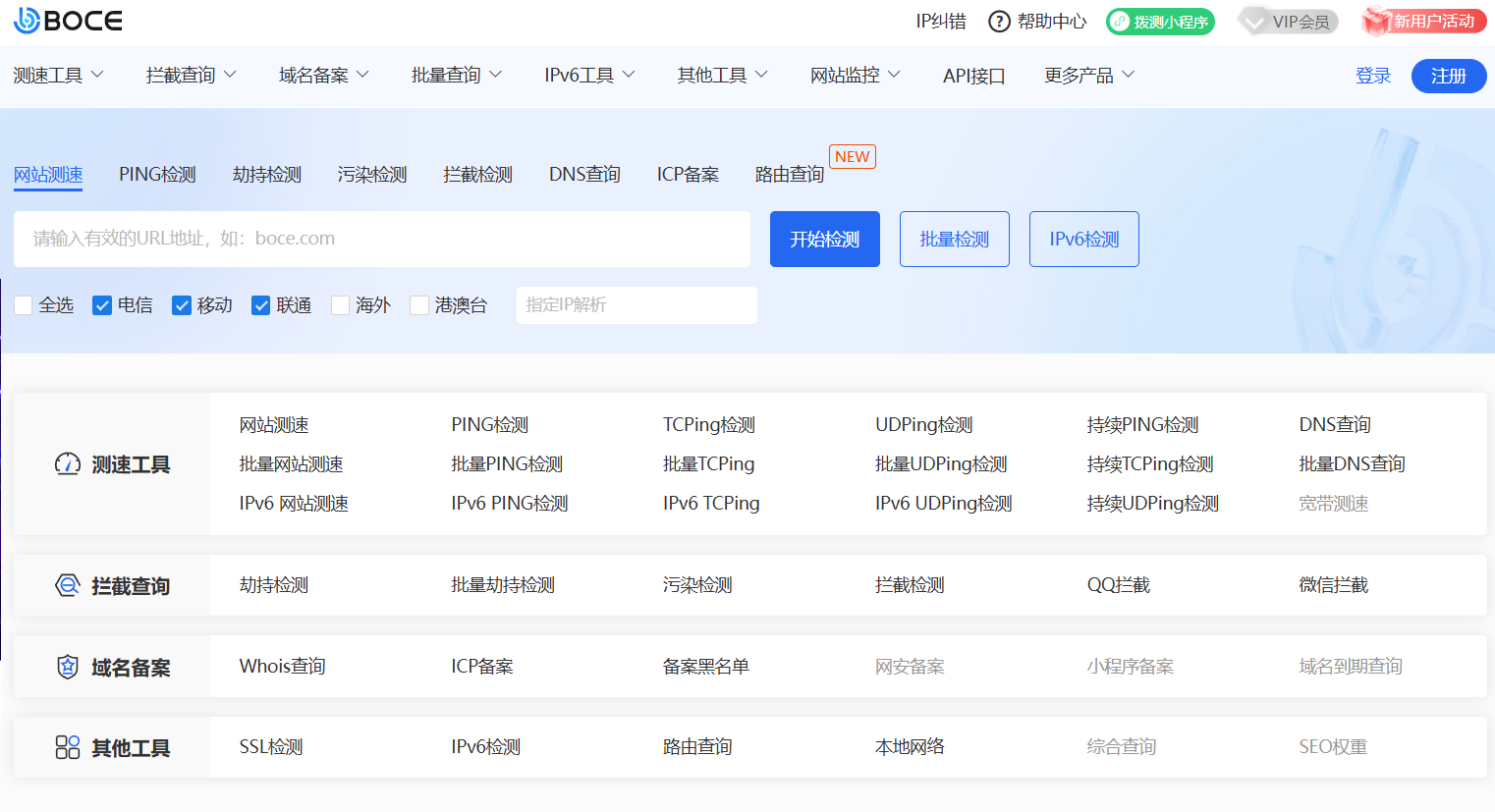Image resolution: width=1495 pixels, height=812 pixels.
Task: Click the 批量检测 button
Action: tap(955, 239)
